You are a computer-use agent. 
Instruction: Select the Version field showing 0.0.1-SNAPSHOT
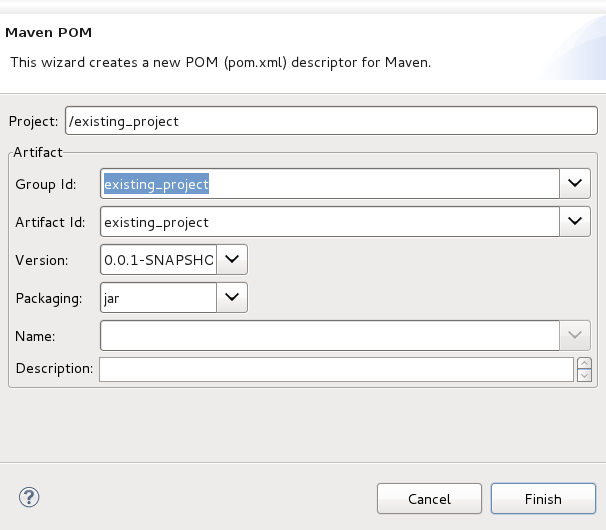click(158, 259)
